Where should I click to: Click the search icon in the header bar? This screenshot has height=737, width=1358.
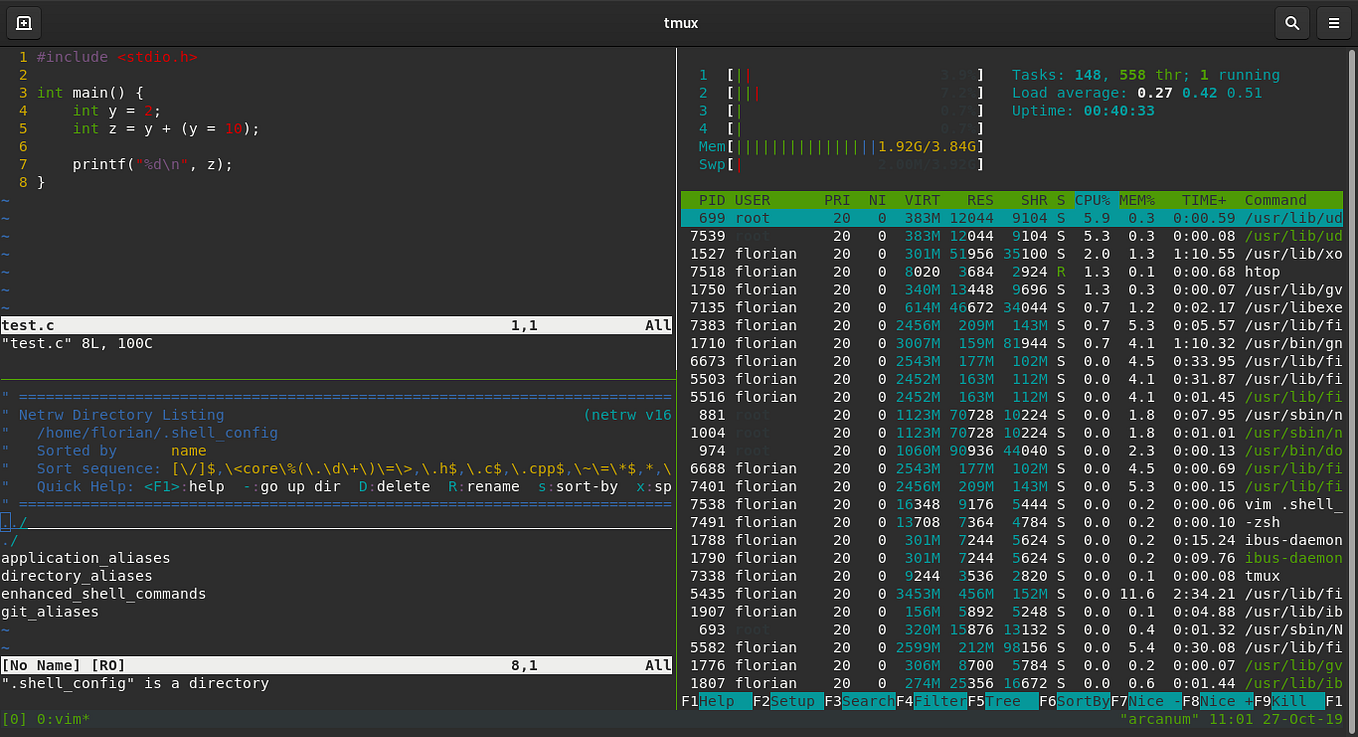(1291, 22)
